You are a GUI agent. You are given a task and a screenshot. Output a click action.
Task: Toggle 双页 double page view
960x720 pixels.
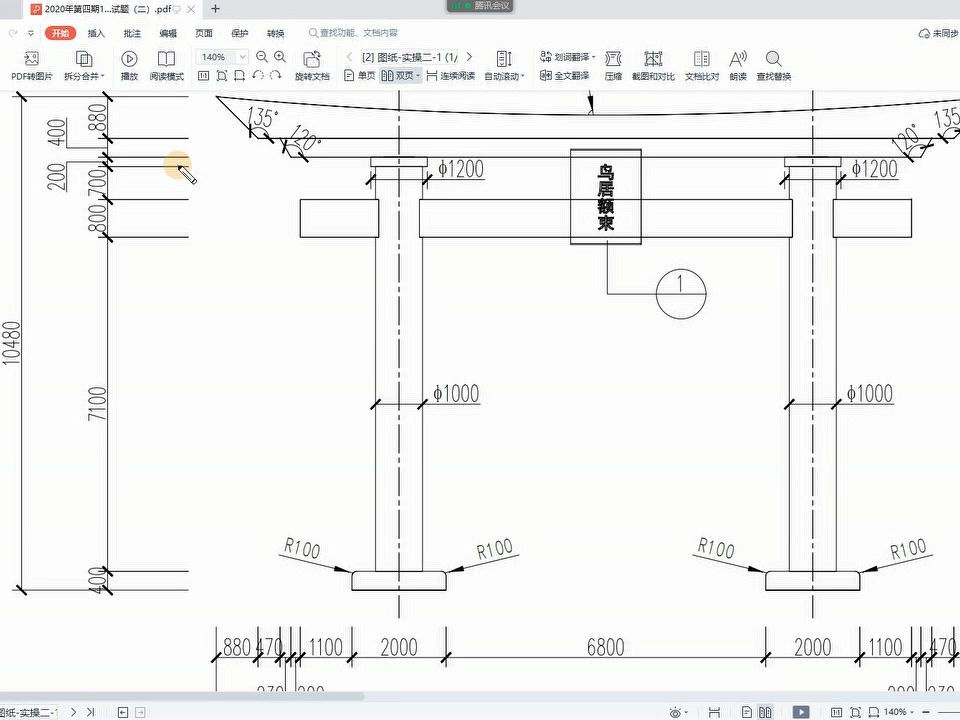(x=401, y=75)
